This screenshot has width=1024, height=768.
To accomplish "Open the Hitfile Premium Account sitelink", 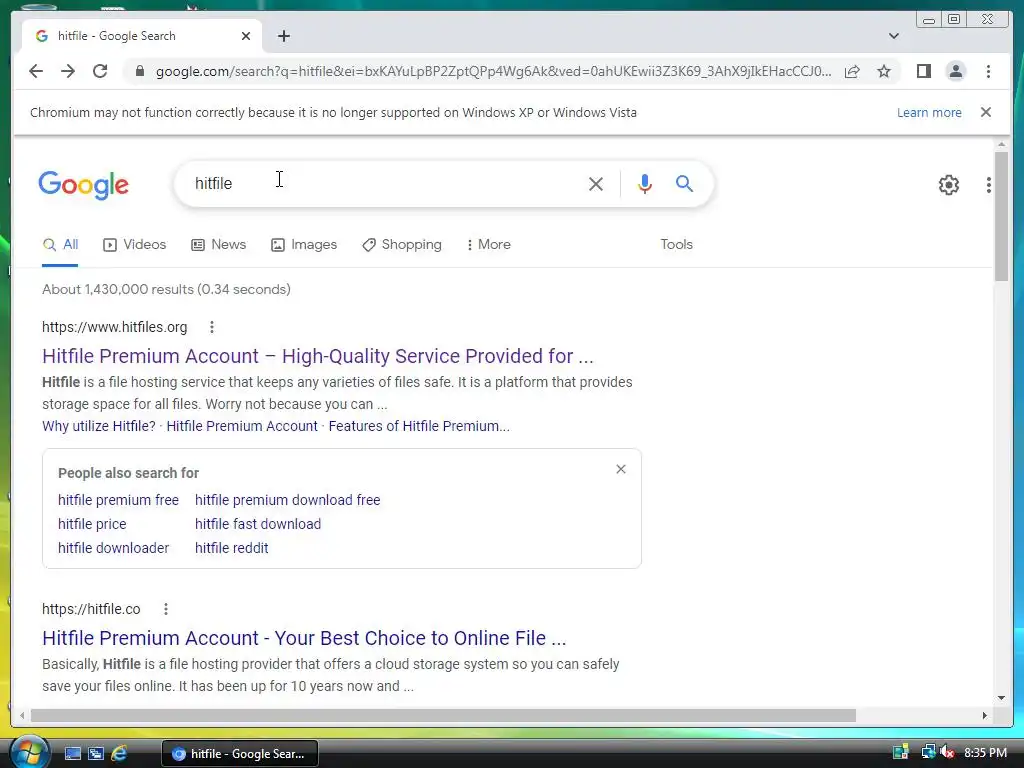I will pos(242,426).
